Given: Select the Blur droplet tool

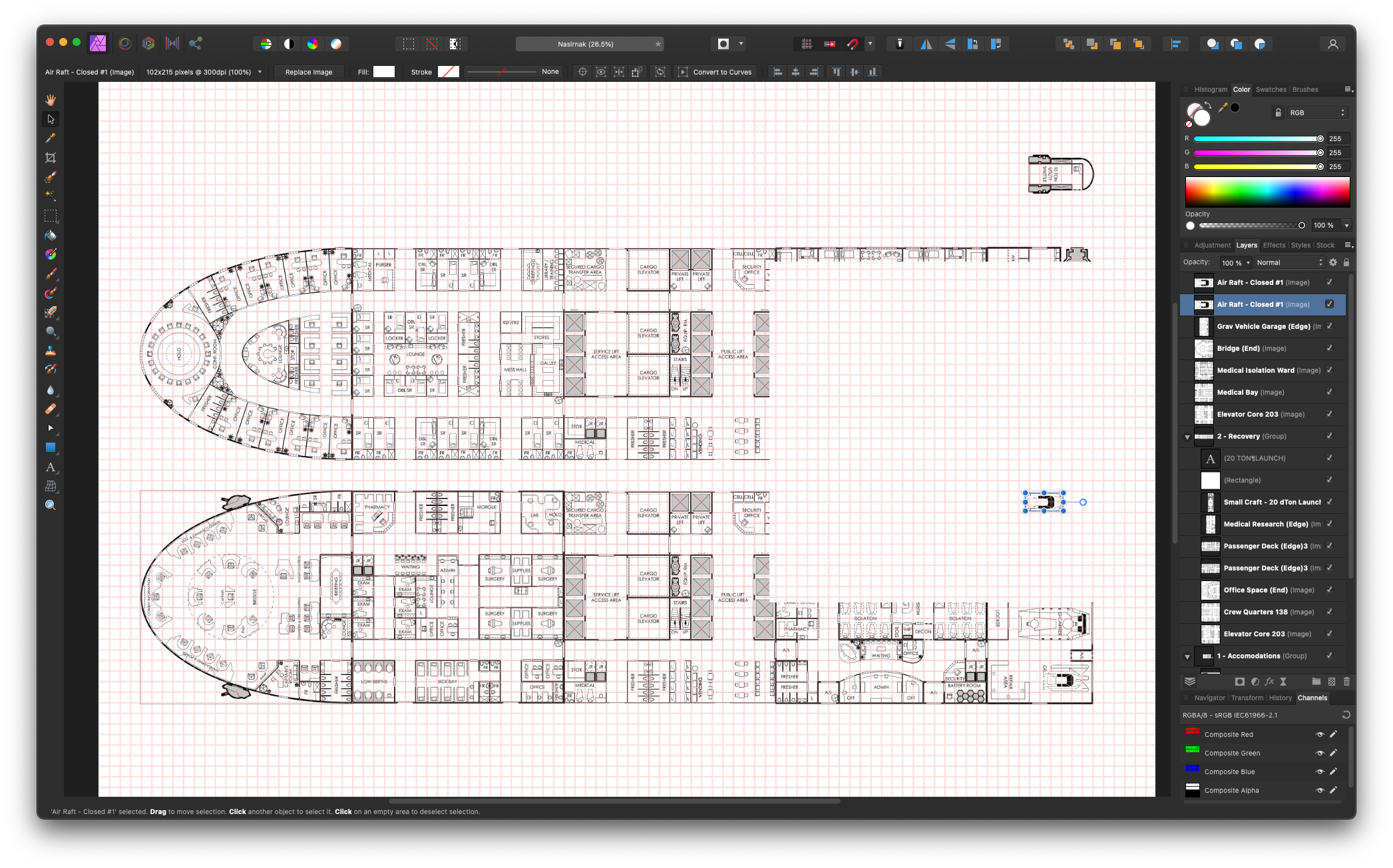Looking at the screenshot, I should [51, 390].
